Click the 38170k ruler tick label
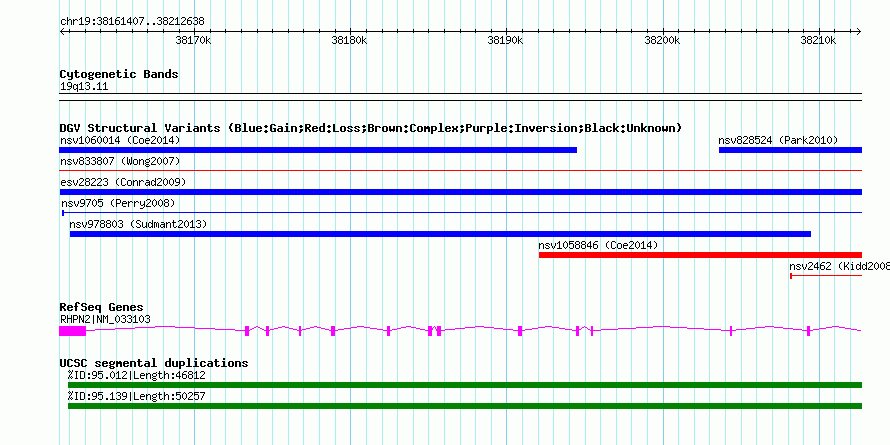This screenshot has width=890, height=445. click(194, 41)
